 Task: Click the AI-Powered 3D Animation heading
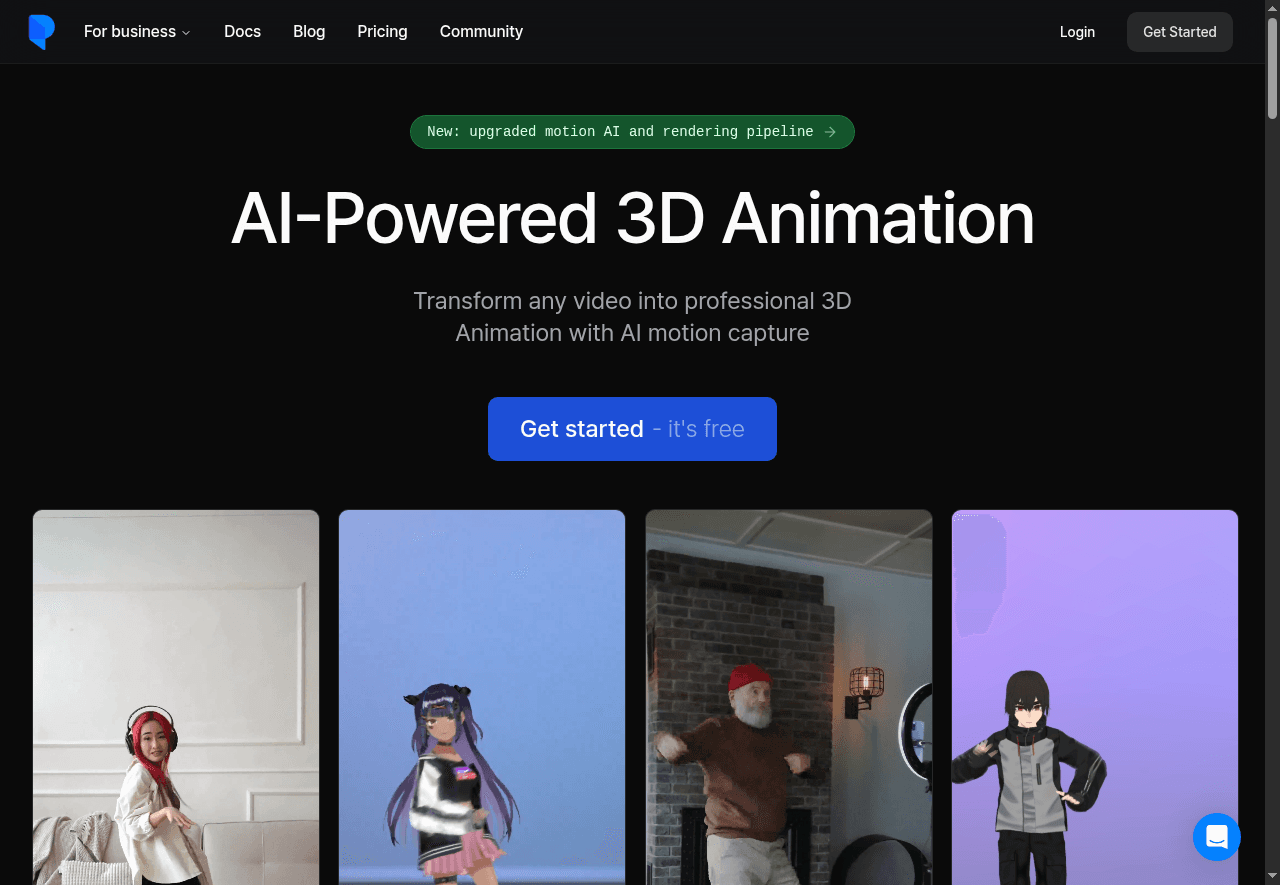pyautogui.click(x=632, y=218)
